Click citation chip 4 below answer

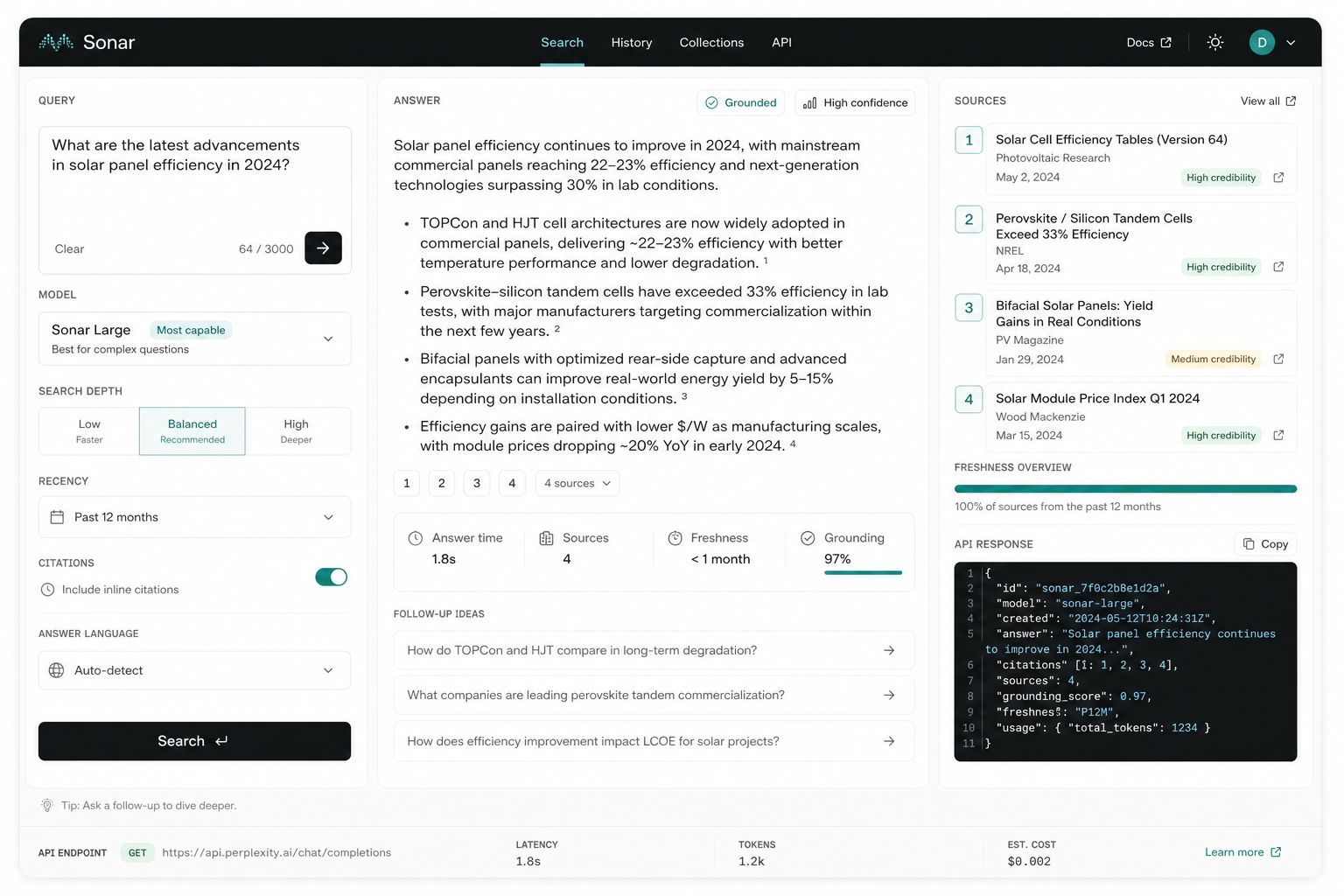[512, 483]
